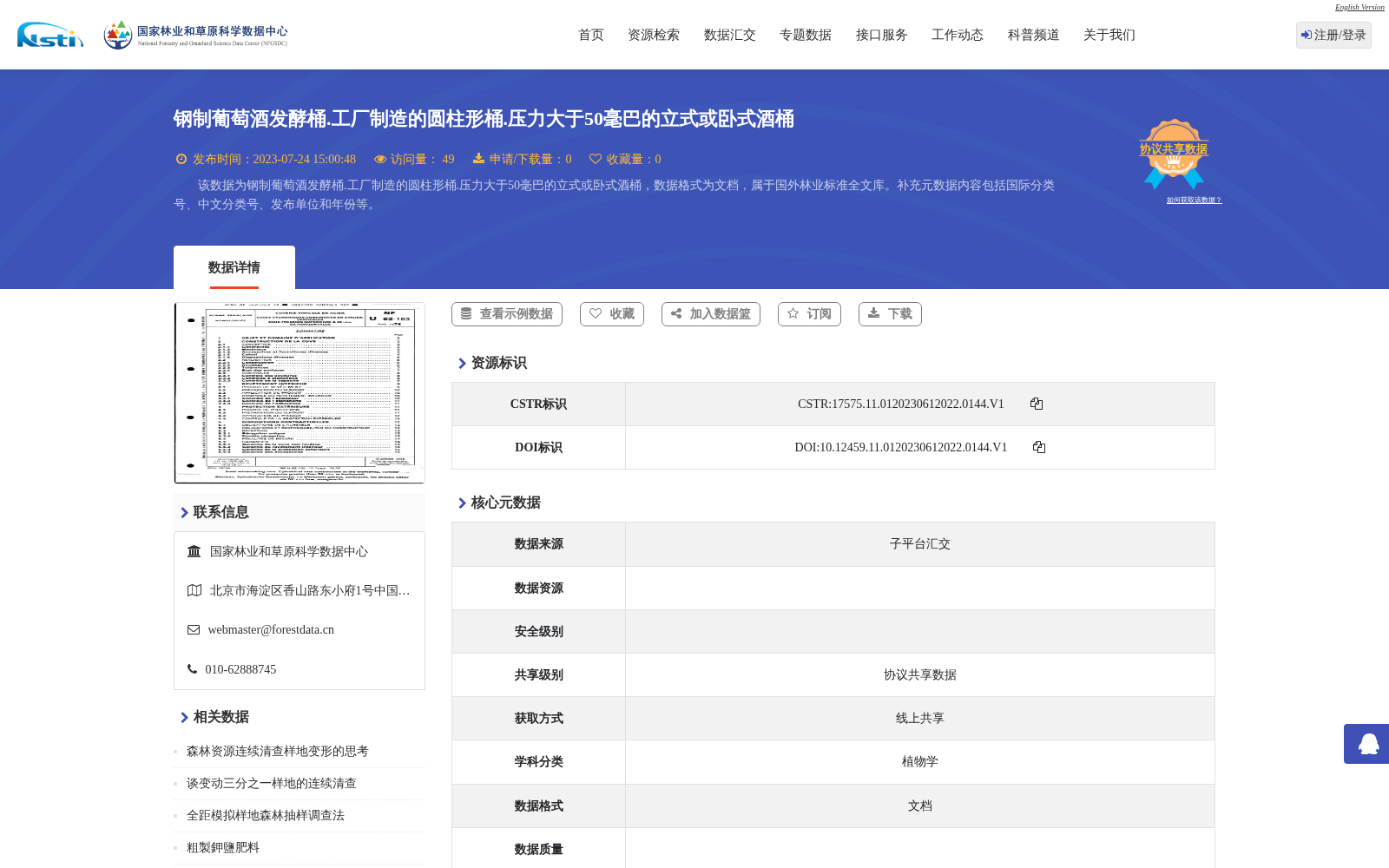Click the 安全级别 row label
1389x868 pixels.
point(539,632)
